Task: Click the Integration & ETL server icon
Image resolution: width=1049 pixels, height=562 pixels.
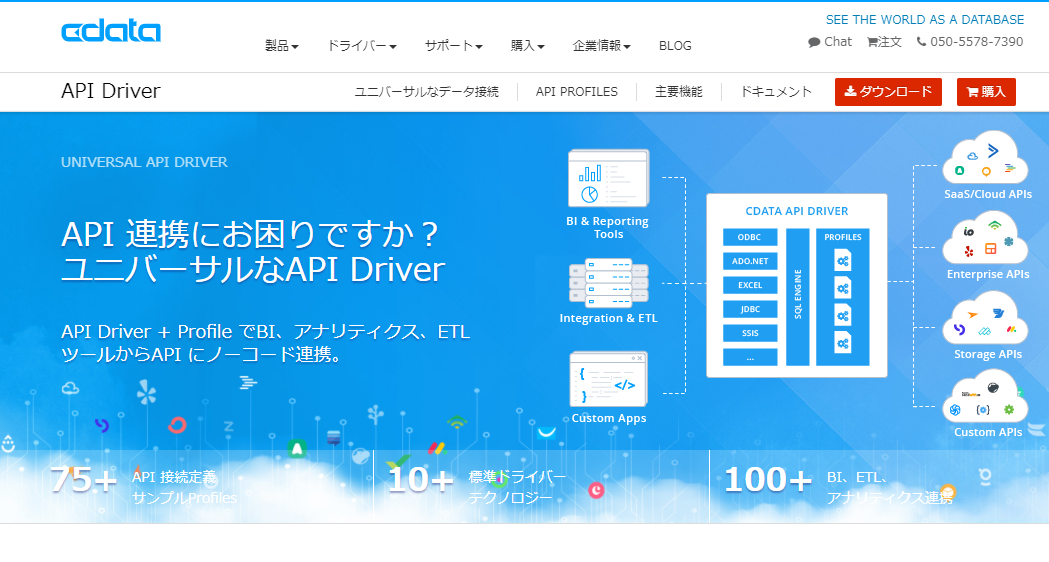Action: 608,282
